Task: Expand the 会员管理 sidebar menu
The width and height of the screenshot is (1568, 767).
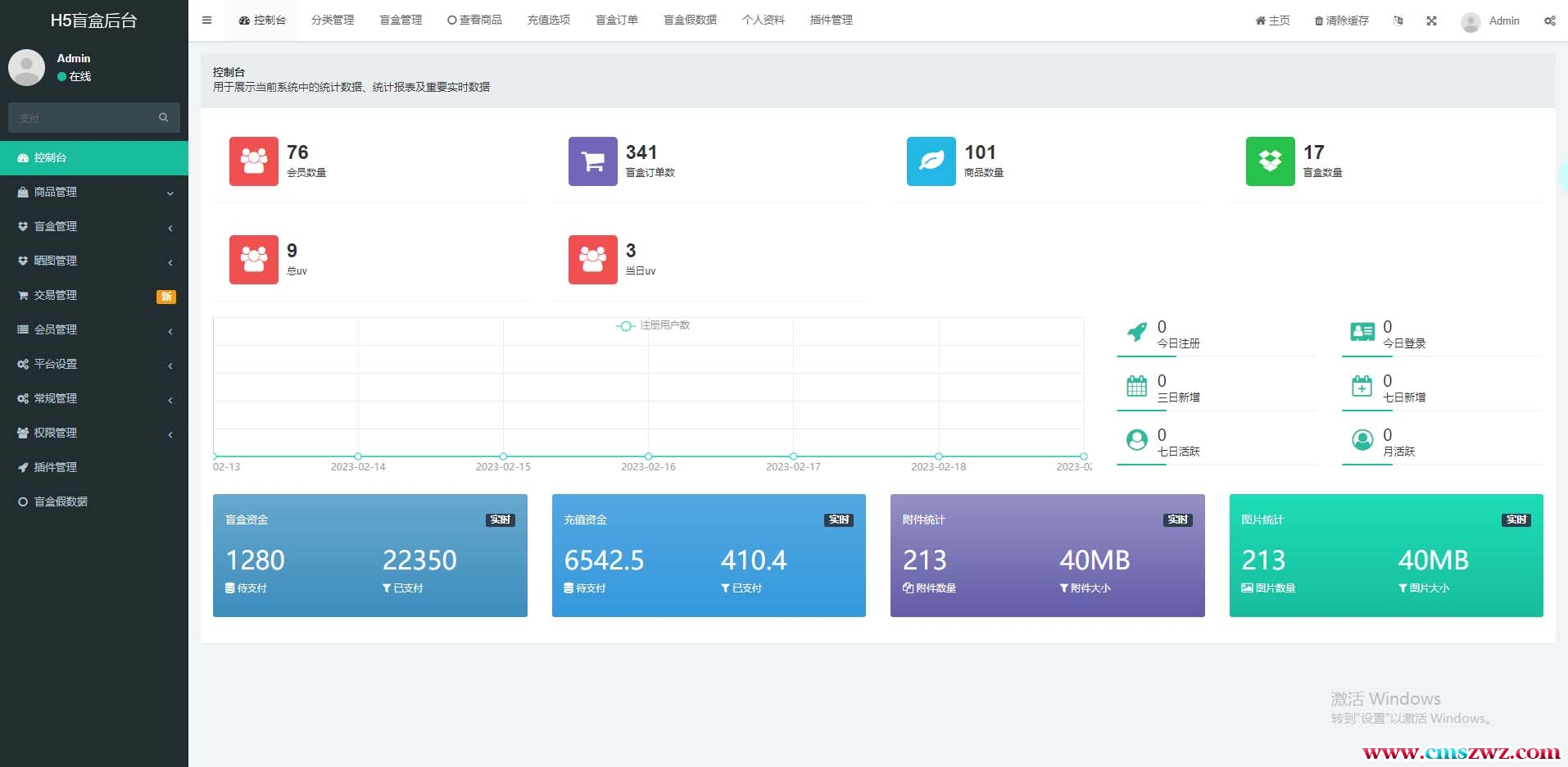Action: coord(93,329)
